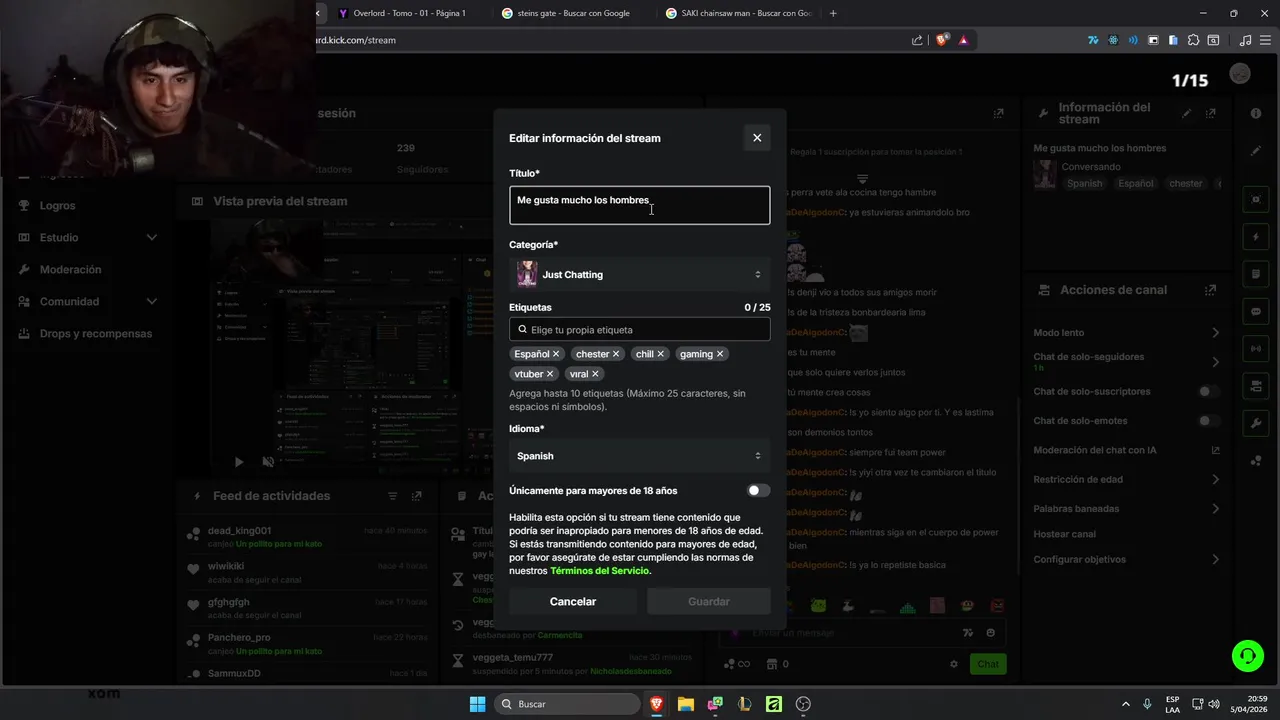Open the Idioma Spanish dropdown
Viewport: 1280px width, 720px height.
(640, 456)
